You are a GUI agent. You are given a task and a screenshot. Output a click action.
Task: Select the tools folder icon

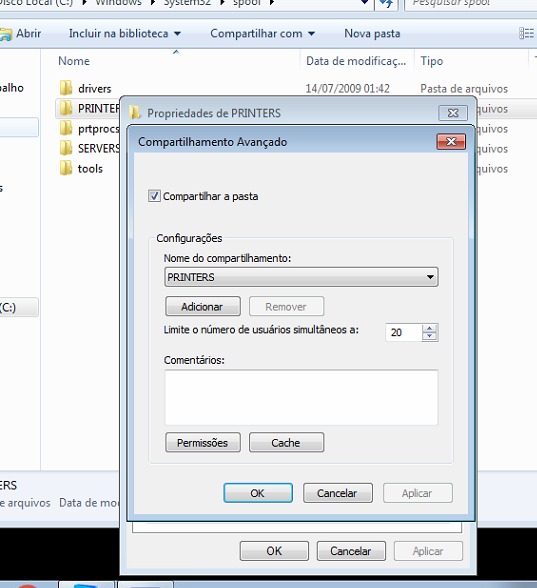coord(66,168)
